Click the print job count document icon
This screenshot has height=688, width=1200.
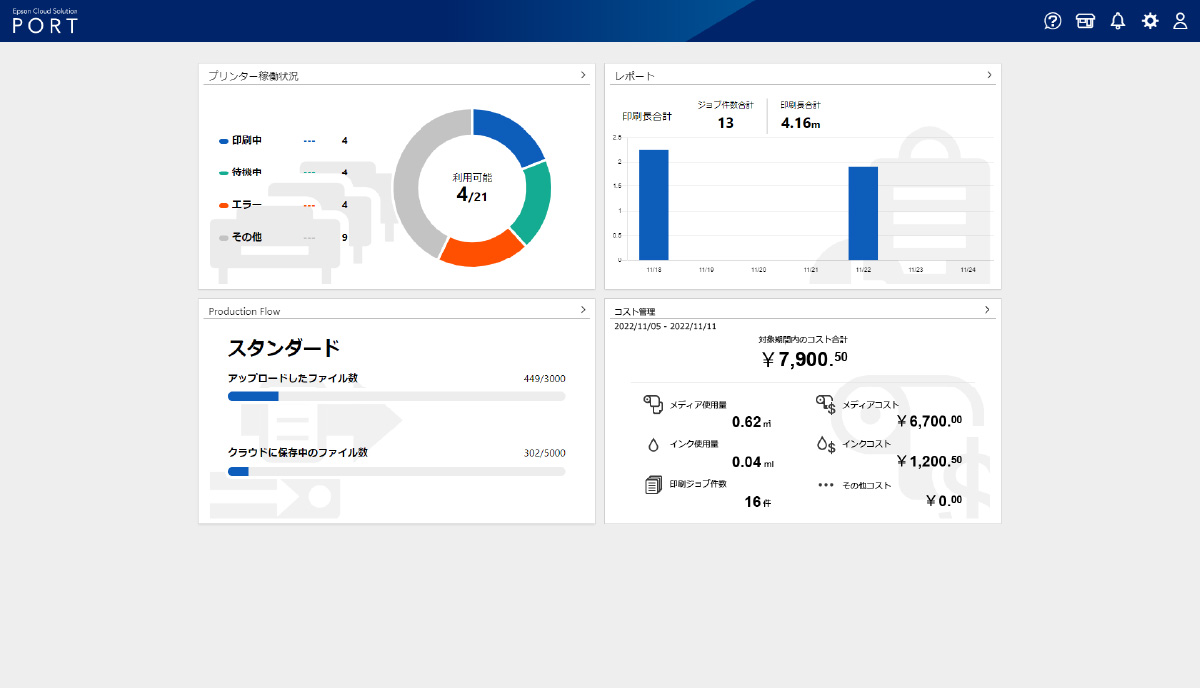click(x=653, y=485)
